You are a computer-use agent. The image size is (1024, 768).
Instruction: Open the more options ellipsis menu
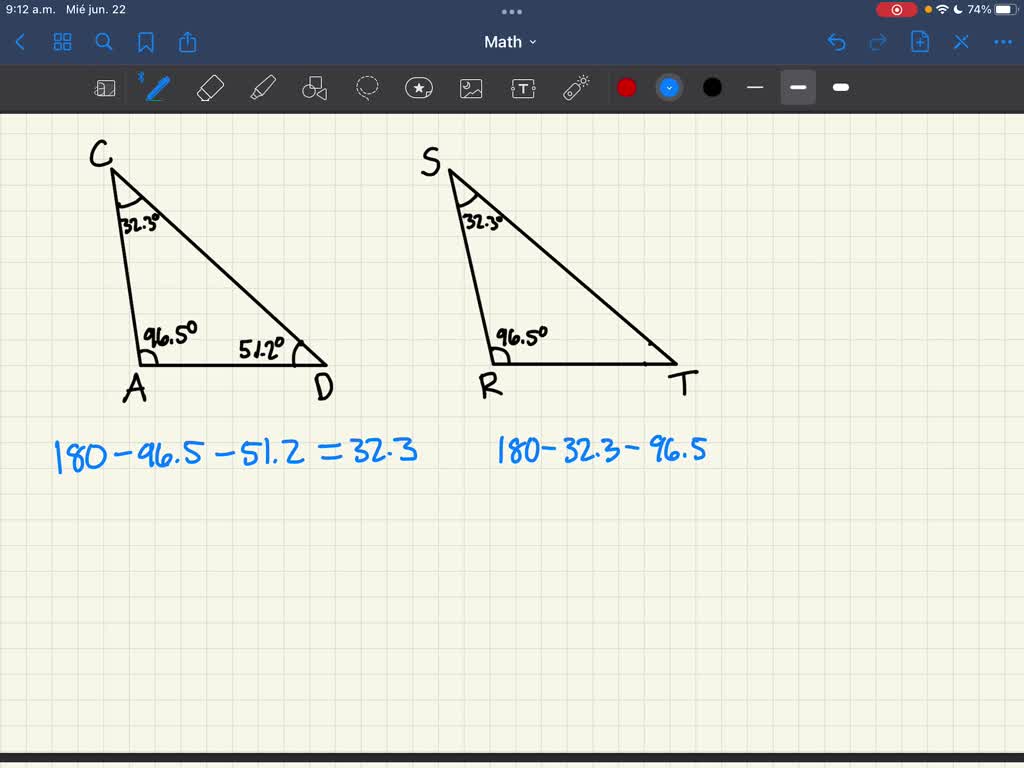(x=1002, y=42)
